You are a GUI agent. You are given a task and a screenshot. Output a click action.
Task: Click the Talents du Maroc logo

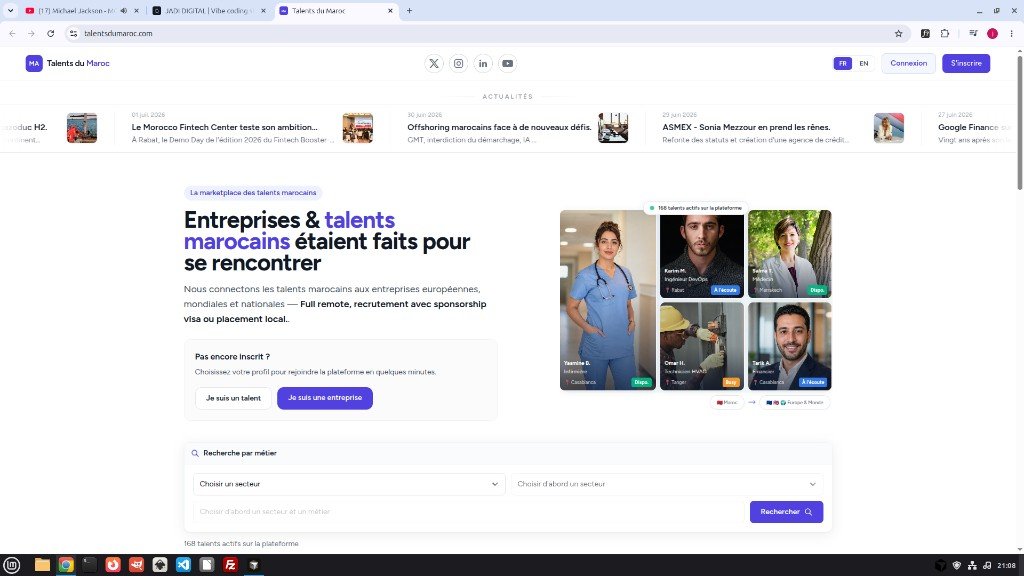click(67, 63)
